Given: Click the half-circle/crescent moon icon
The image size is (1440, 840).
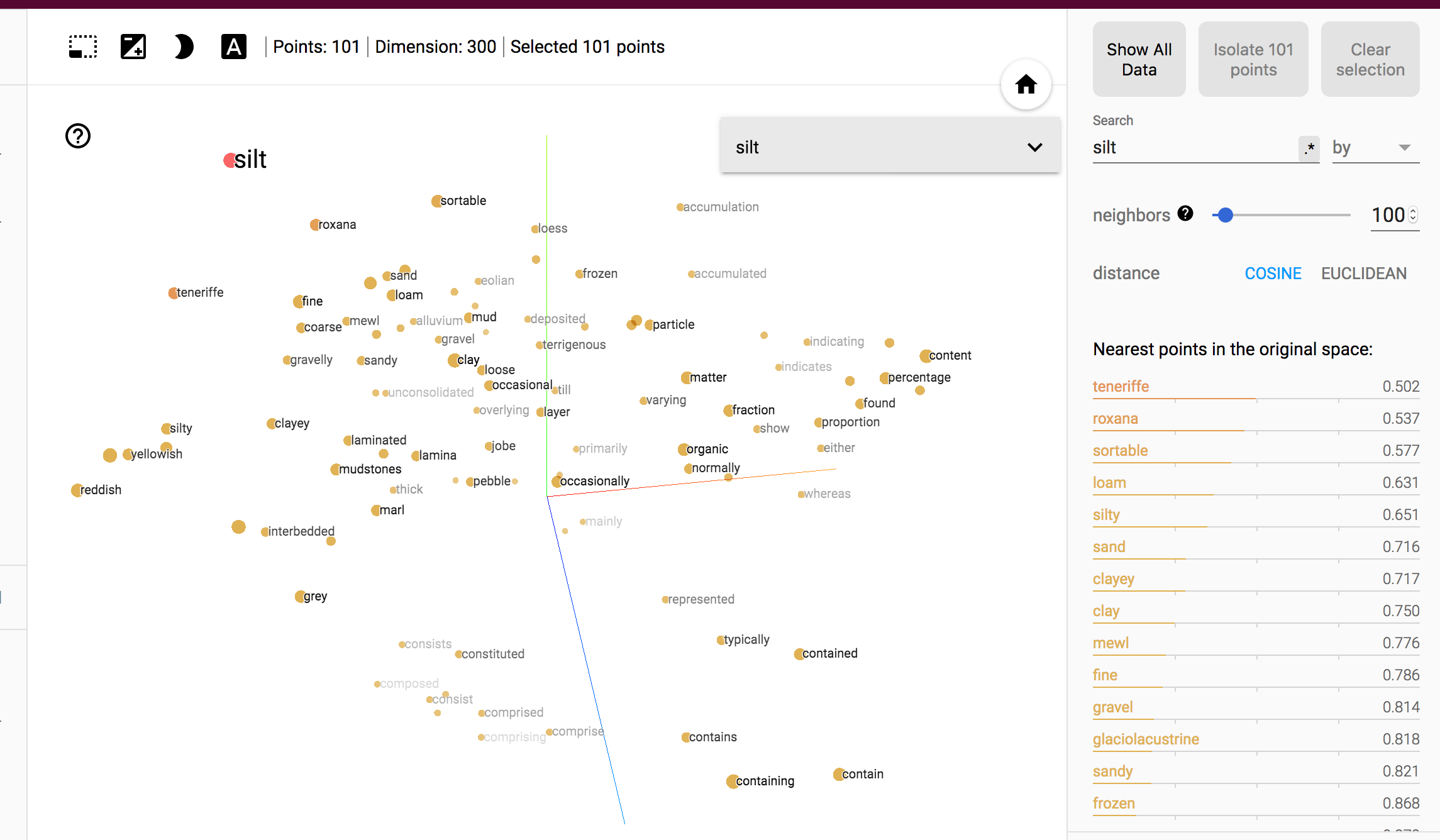Looking at the screenshot, I should pos(183,48).
